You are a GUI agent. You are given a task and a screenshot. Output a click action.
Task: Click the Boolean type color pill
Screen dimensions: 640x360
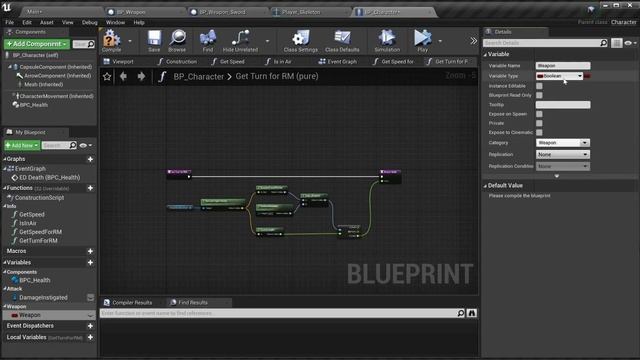point(540,76)
